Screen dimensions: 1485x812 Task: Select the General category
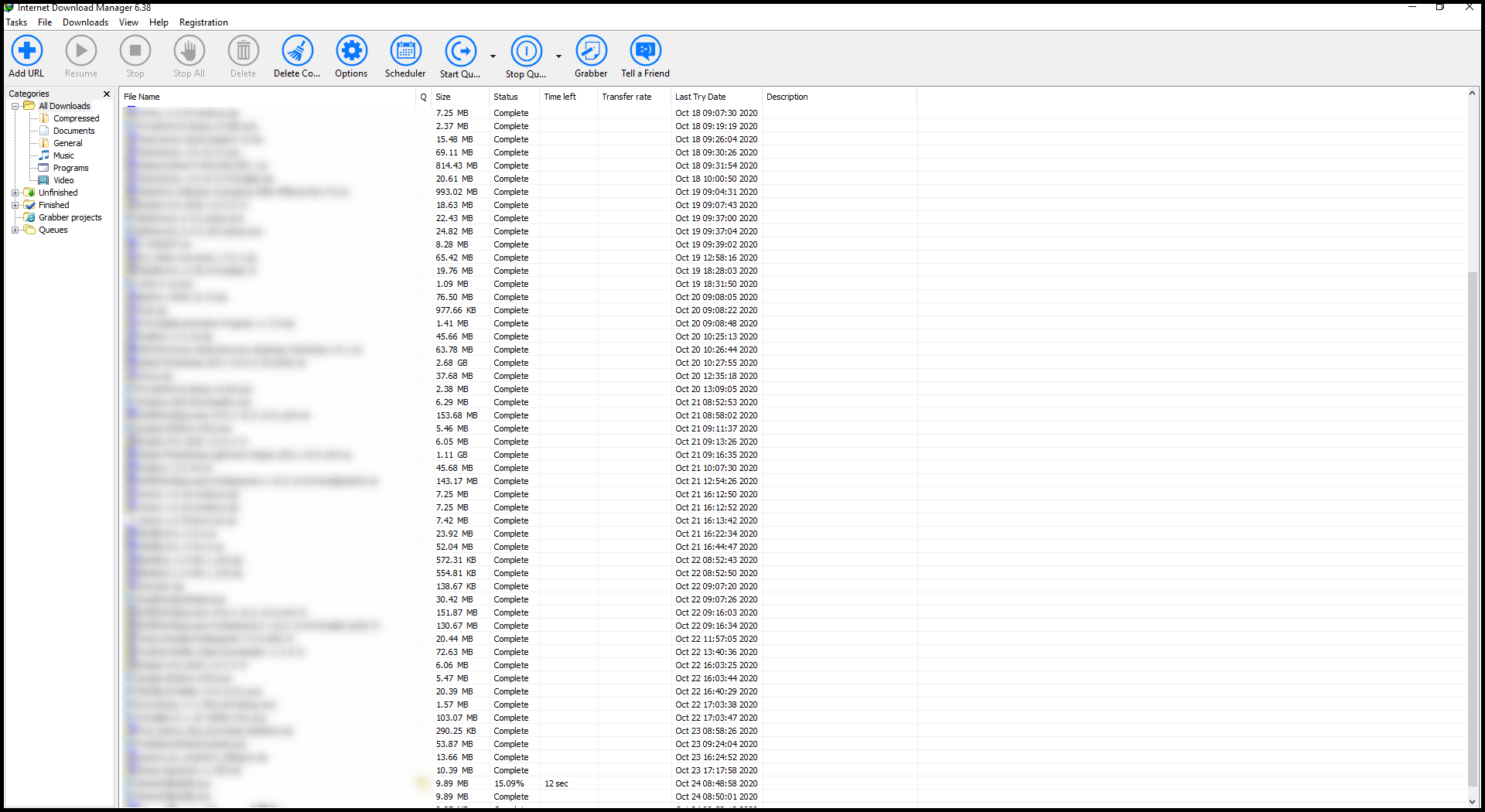(x=67, y=143)
